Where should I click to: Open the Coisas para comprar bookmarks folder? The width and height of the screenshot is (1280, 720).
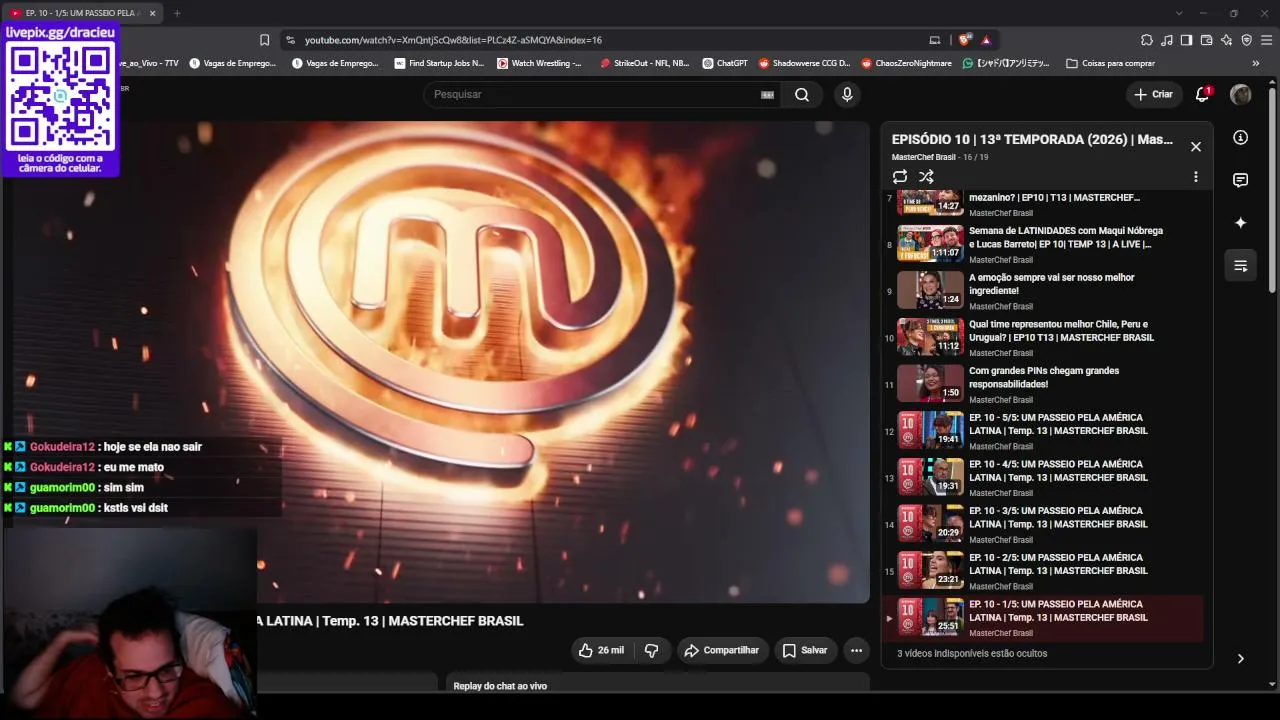click(x=1110, y=63)
